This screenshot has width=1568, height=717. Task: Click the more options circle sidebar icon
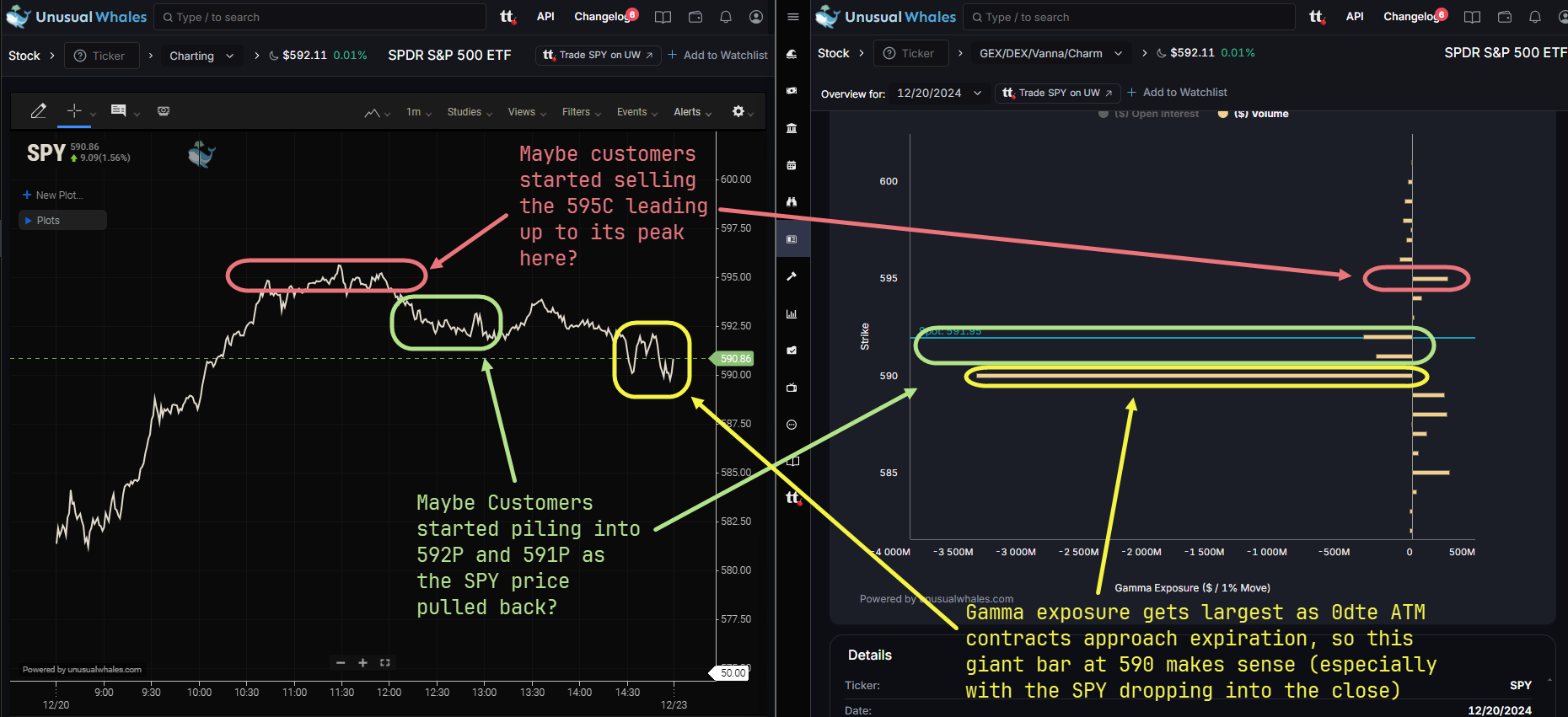(792, 425)
